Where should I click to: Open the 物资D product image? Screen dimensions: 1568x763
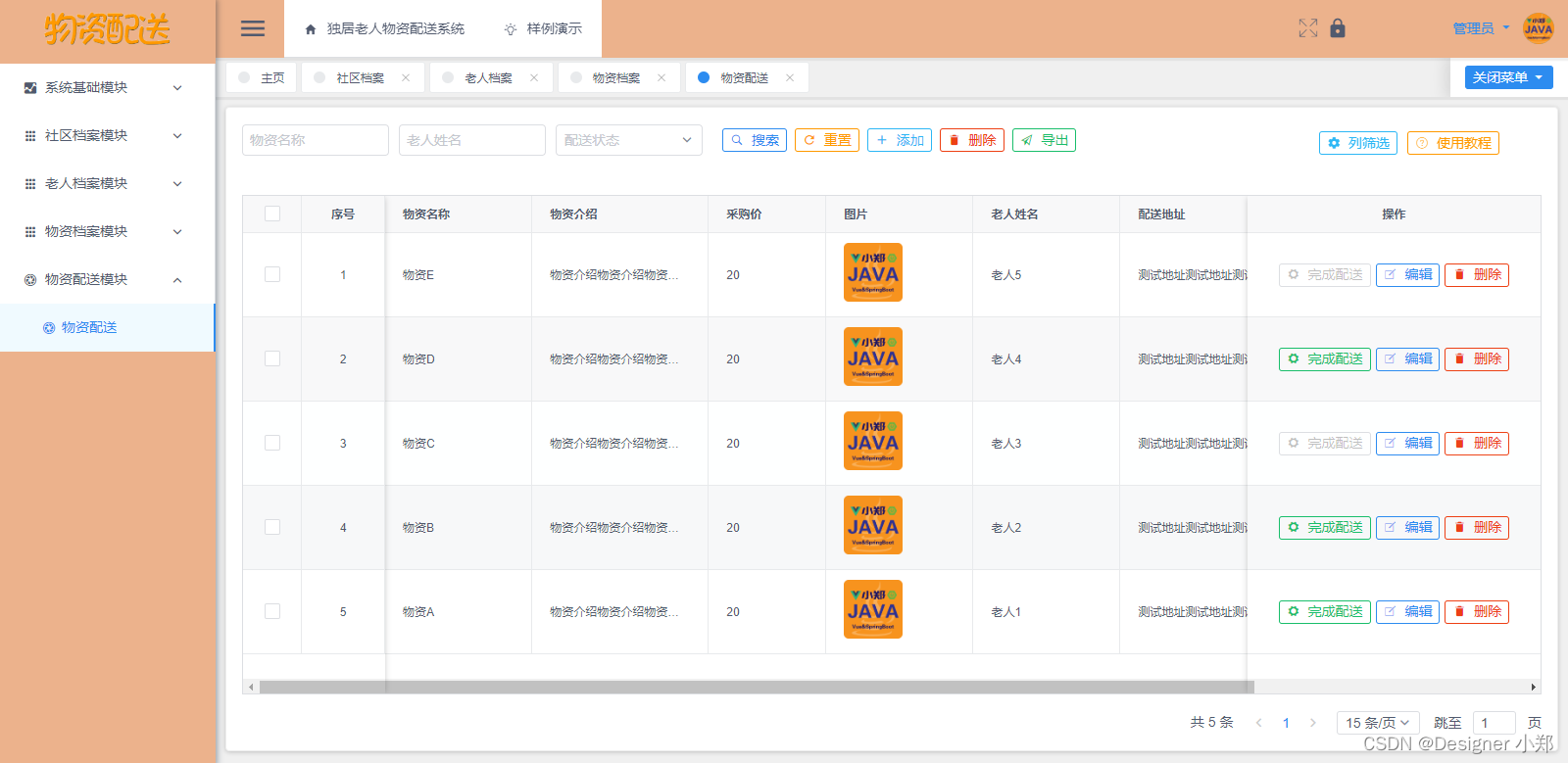tap(873, 357)
